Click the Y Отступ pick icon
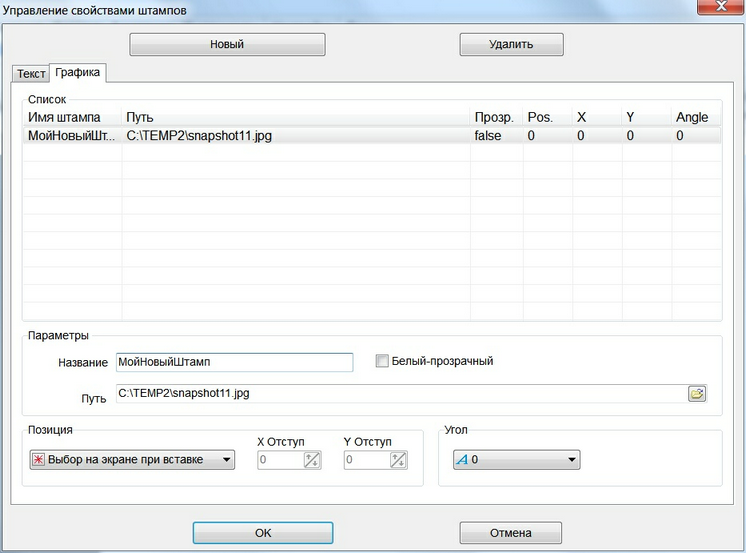The width and height of the screenshot is (746, 553). point(398,460)
